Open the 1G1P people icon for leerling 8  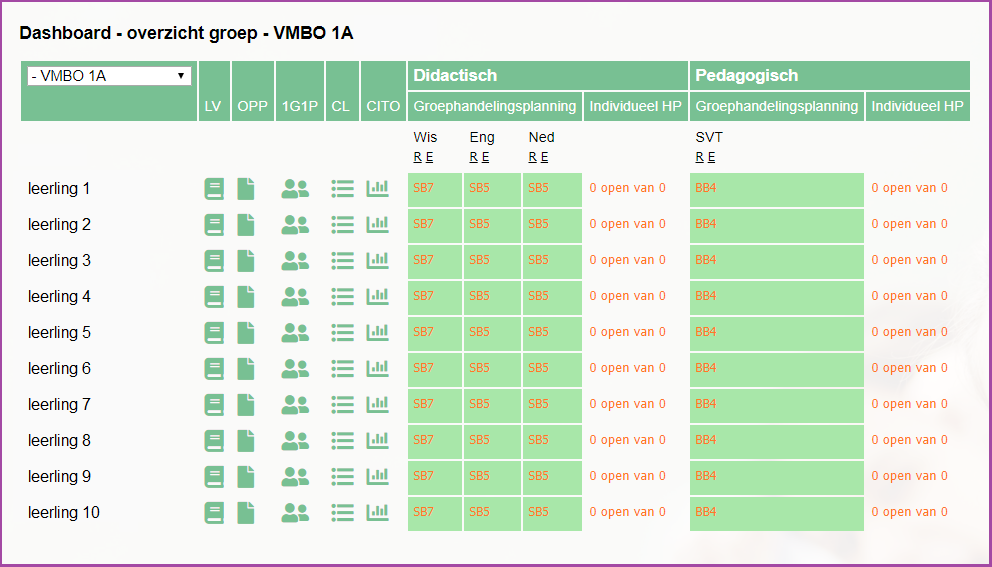tap(295, 441)
